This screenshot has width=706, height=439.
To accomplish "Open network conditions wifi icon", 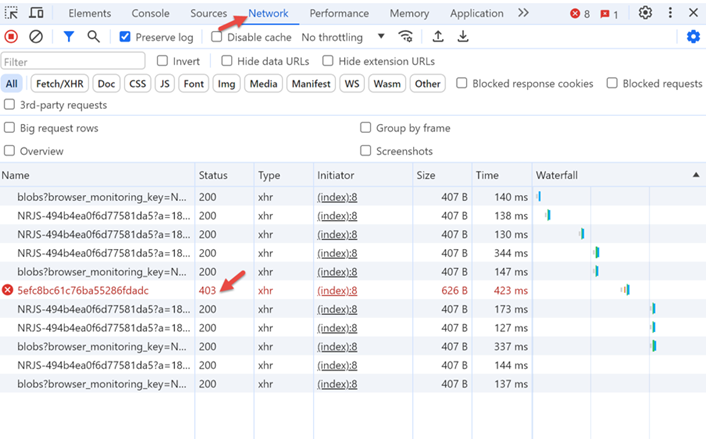I will point(405,37).
